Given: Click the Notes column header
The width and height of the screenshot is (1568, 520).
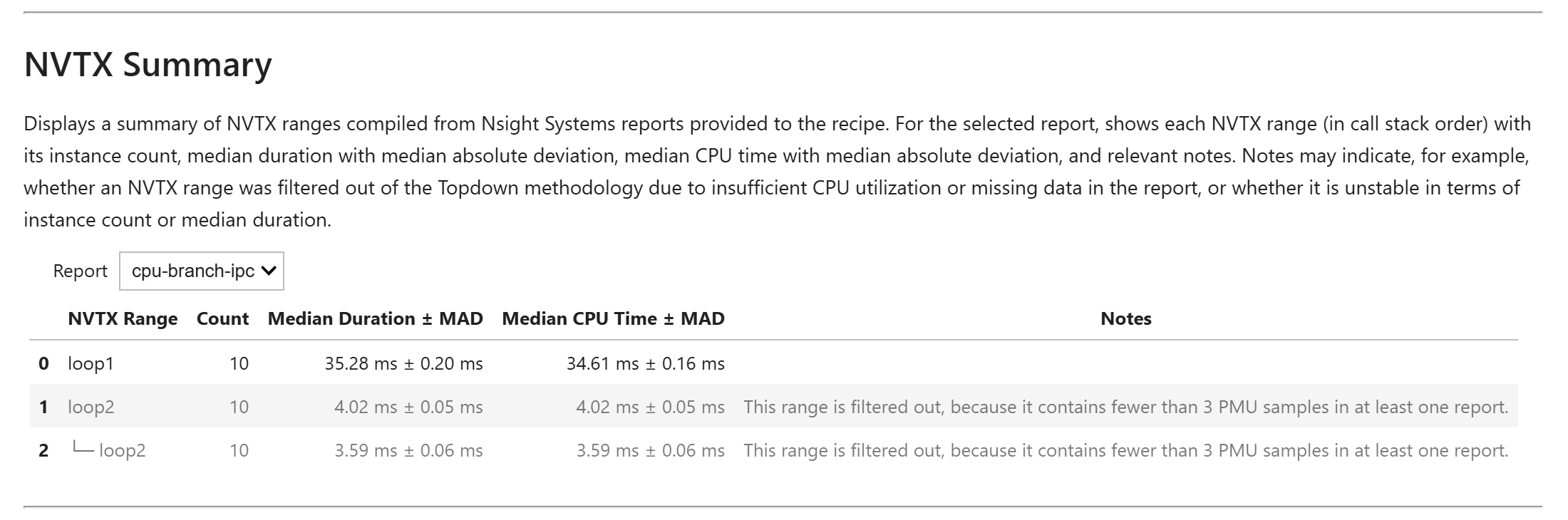Looking at the screenshot, I should point(1125,318).
